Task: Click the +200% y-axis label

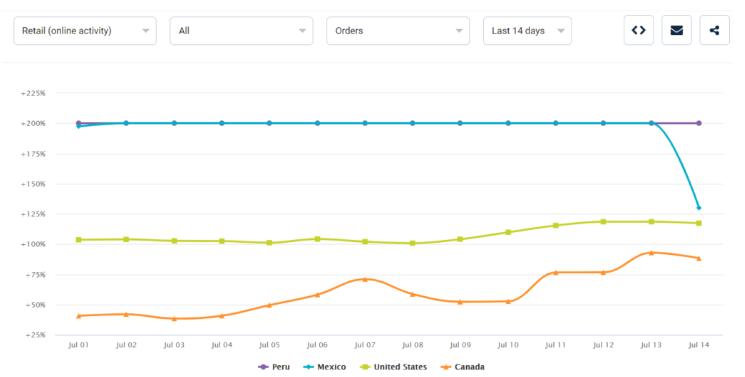Action: pyautogui.click(x=33, y=124)
